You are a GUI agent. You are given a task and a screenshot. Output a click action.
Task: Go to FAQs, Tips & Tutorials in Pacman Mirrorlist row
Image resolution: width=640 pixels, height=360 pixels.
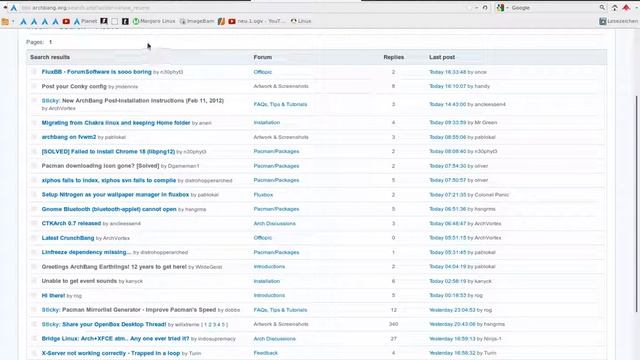[x=280, y=310]
